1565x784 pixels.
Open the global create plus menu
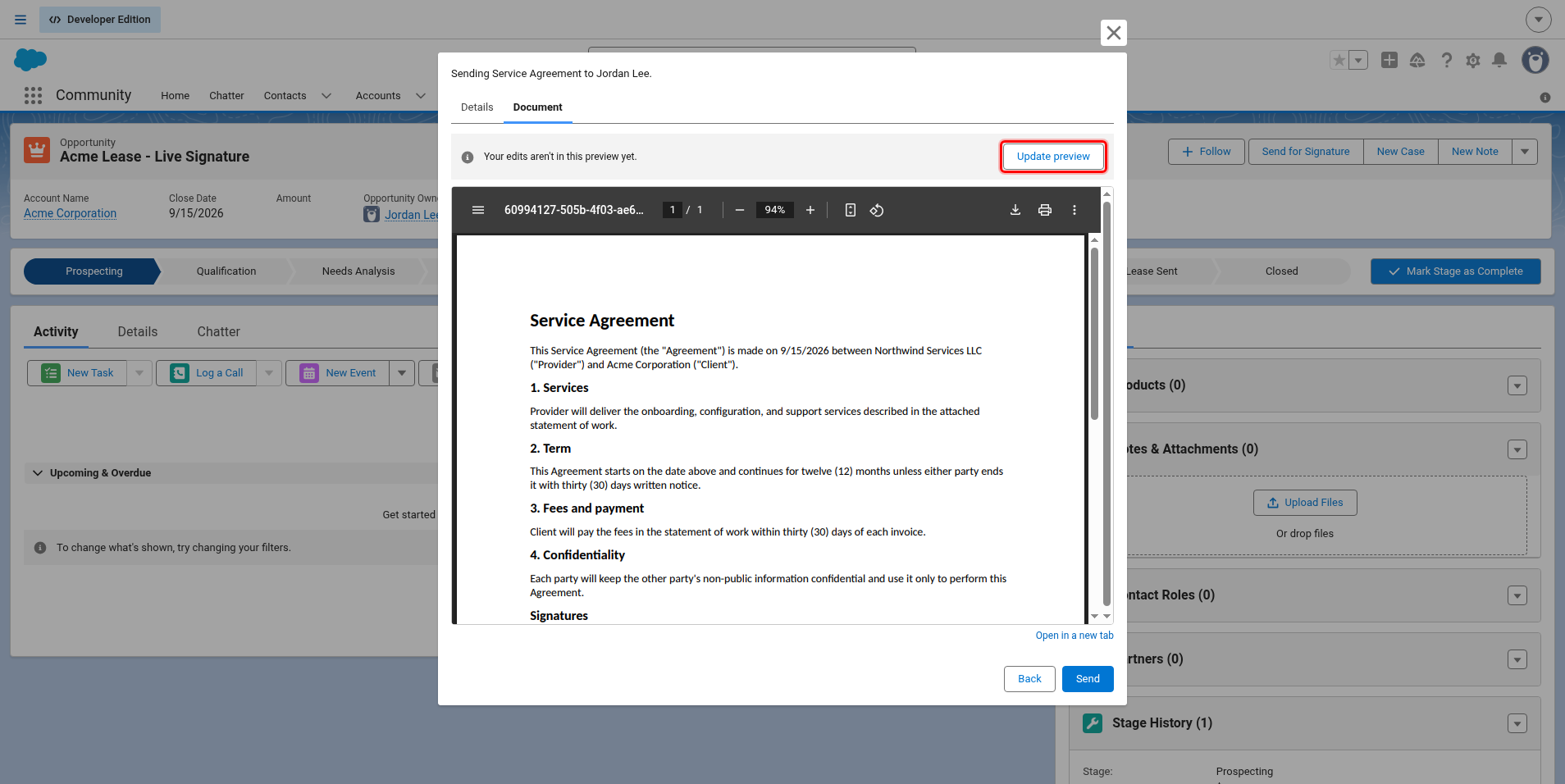click(1389, 60)
